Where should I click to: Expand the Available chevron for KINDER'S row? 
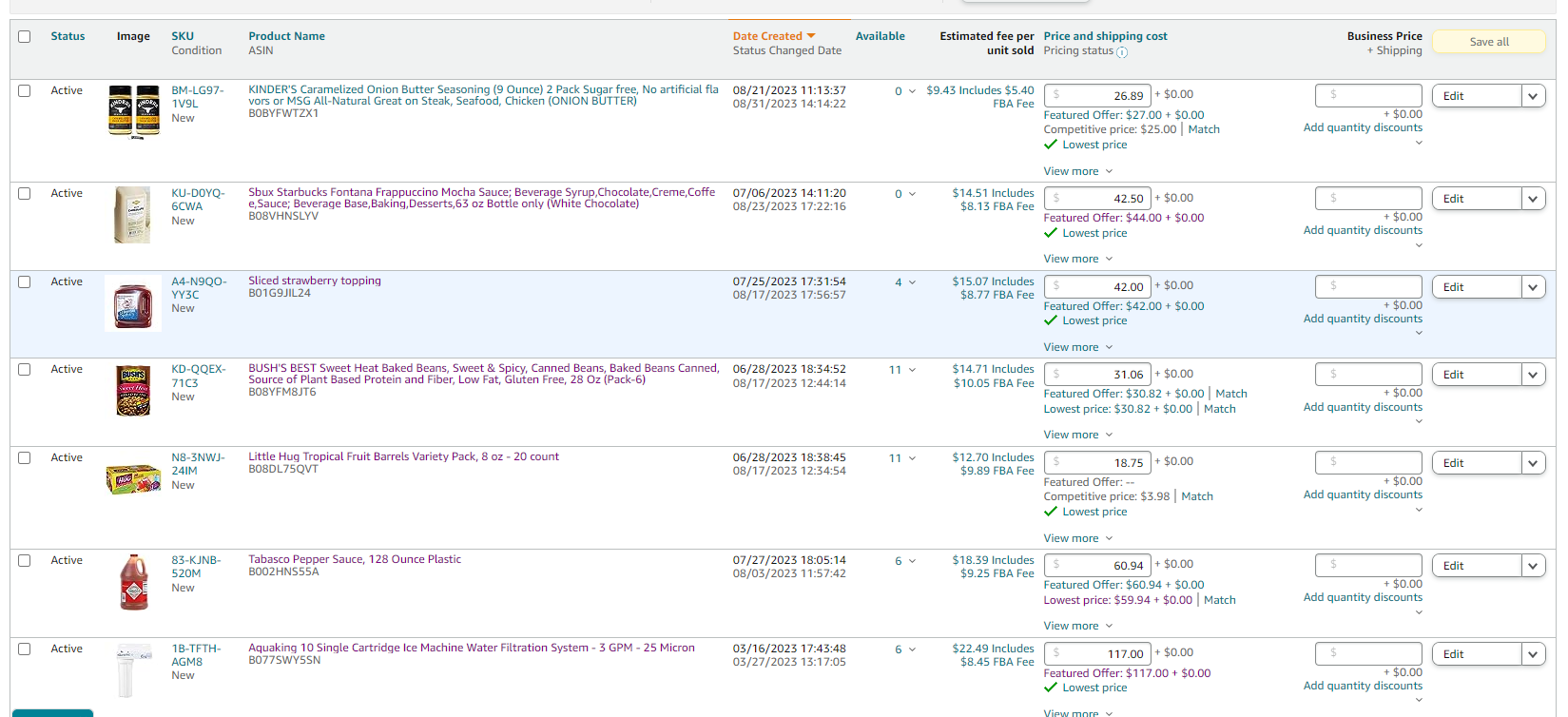(x=912, y=91)
